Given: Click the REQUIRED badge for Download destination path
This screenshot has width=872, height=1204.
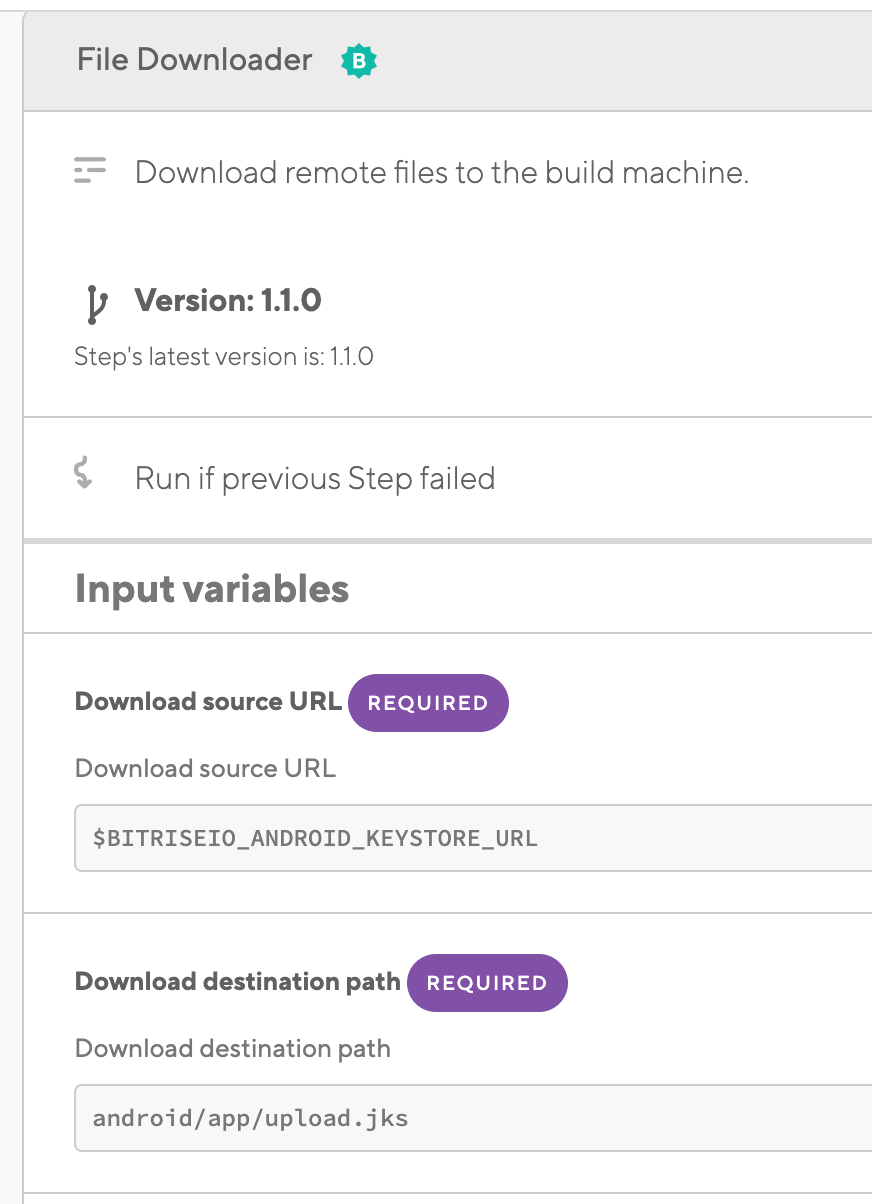Looking at the screenshot, I should 487,982.
